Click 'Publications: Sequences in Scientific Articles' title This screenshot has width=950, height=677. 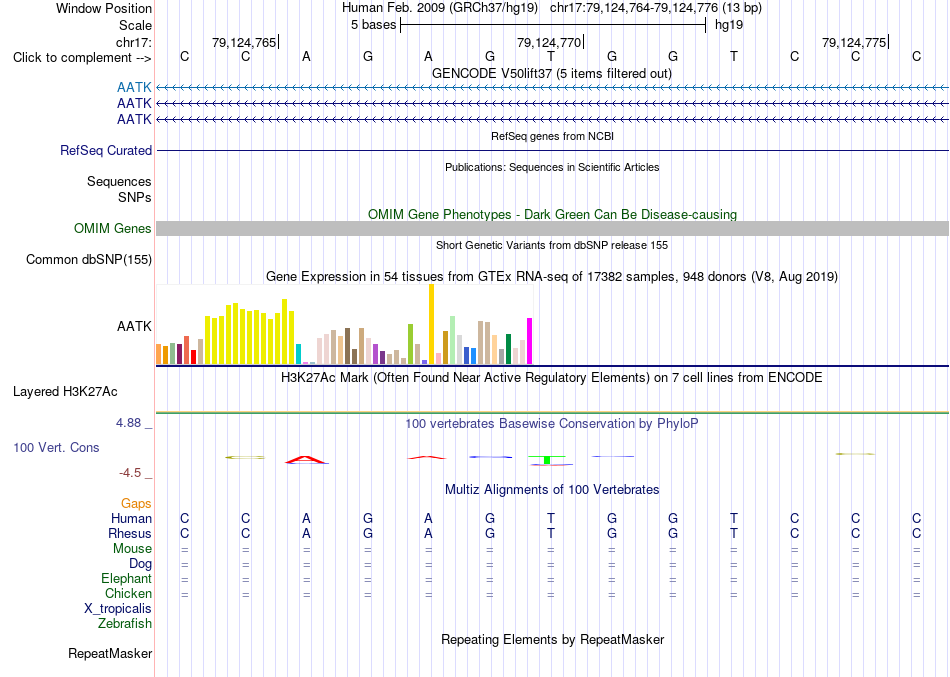[552, 167]
